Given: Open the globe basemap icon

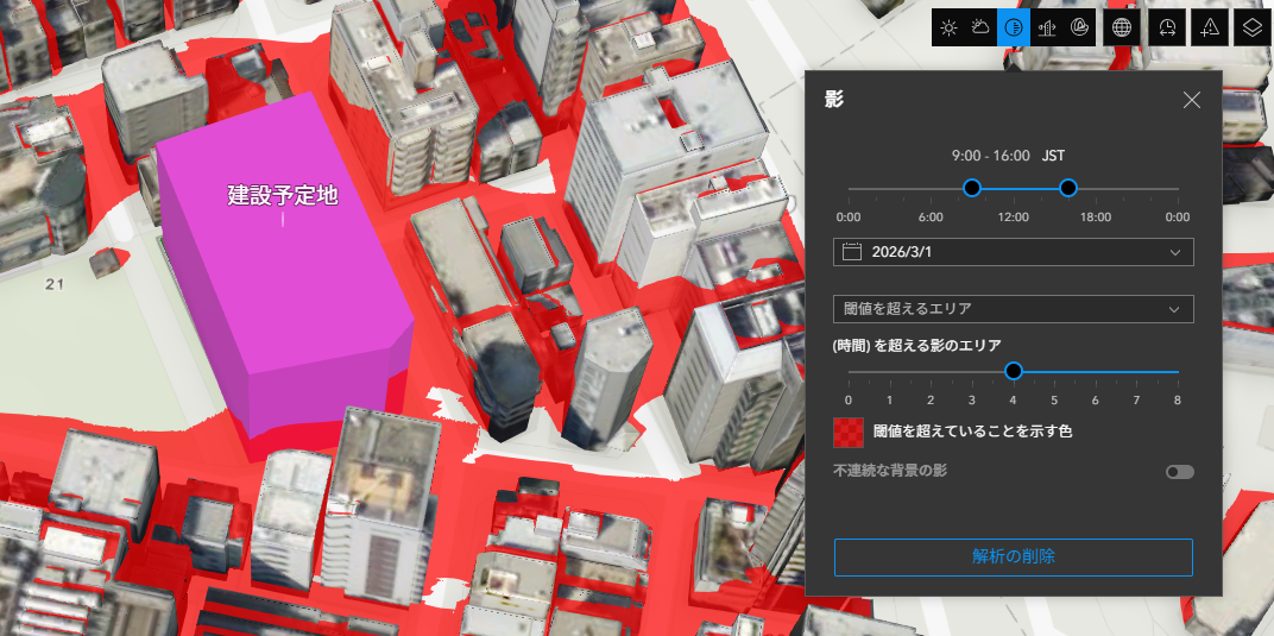Looking at the screenshot, I should click(1122, 28).
